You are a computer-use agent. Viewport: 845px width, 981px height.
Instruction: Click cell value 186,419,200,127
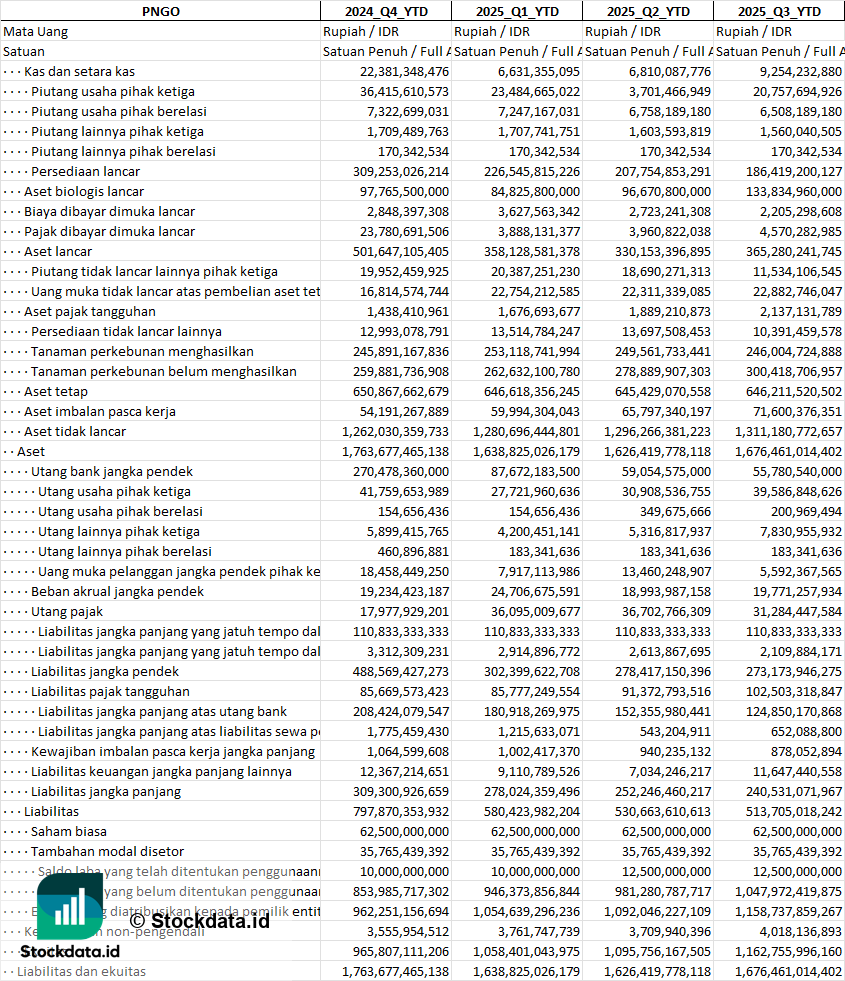pos(794,171)
